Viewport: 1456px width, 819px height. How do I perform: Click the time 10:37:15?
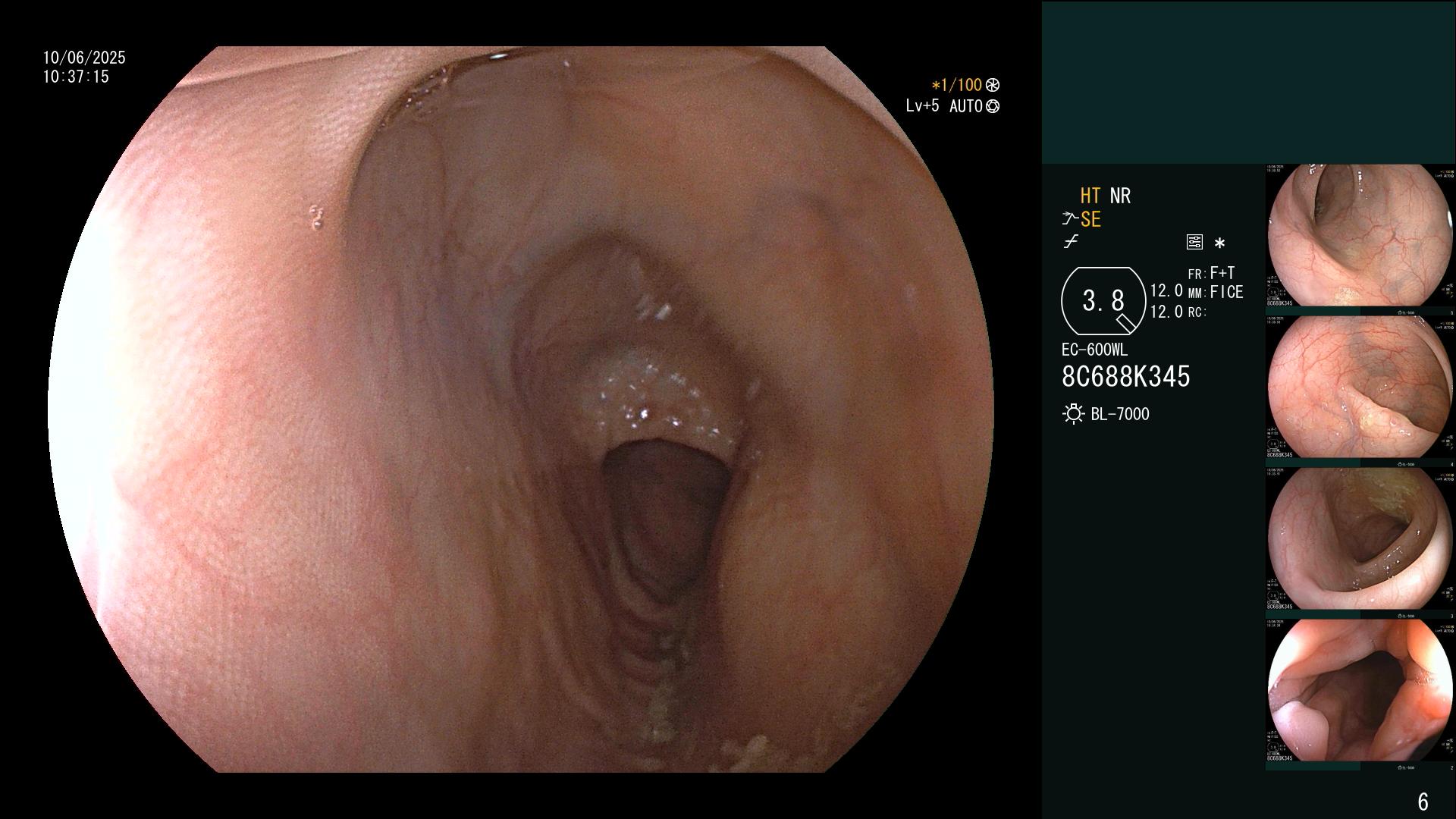(x=76, y=77)
